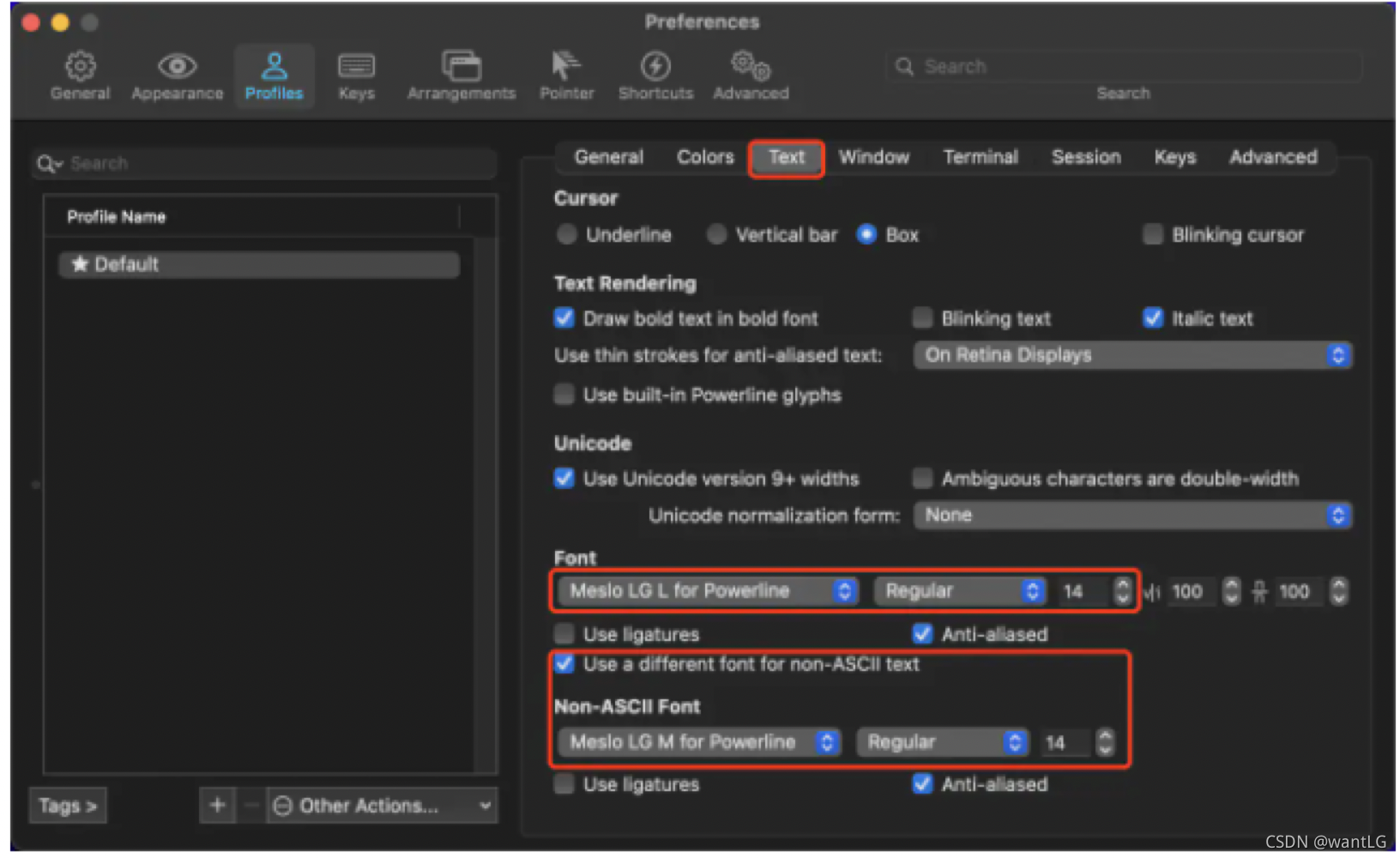
Task: Open the Meslo LG L for Powerline font dropdown
Action: click(708, 590)
